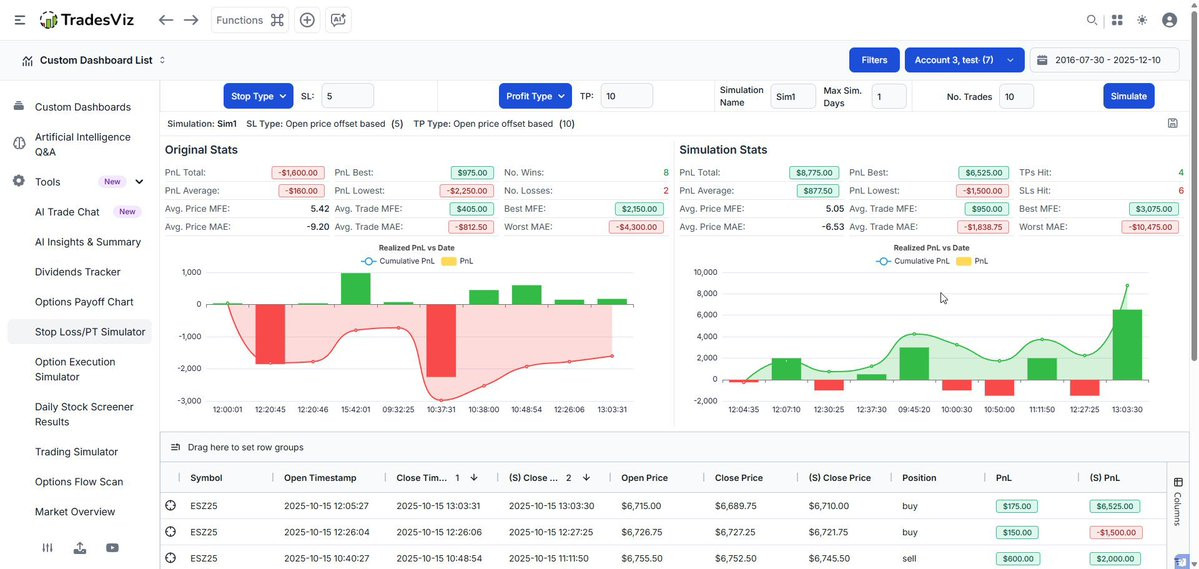1199x569 pixels.
Task: Open the hamburger sidebar menu
Action: click(20, 21)
